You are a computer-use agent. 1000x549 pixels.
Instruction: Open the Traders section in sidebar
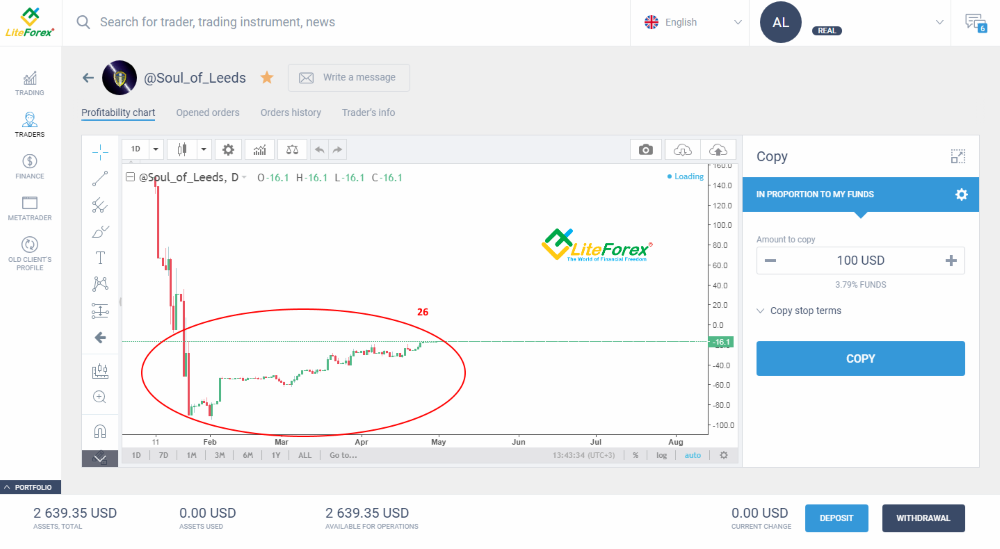click(x=30, y=125)
